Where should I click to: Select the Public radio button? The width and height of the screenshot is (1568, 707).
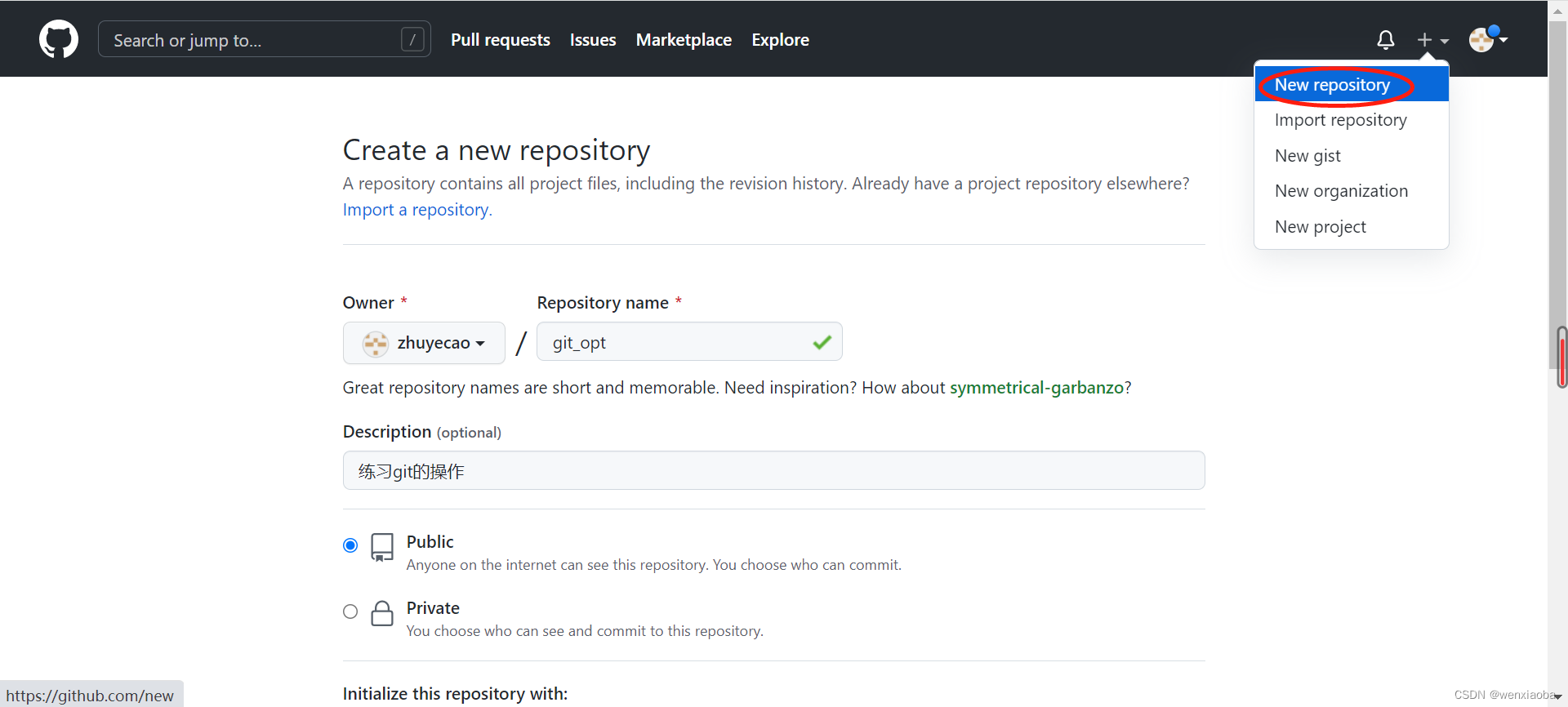tap(350, 545)
